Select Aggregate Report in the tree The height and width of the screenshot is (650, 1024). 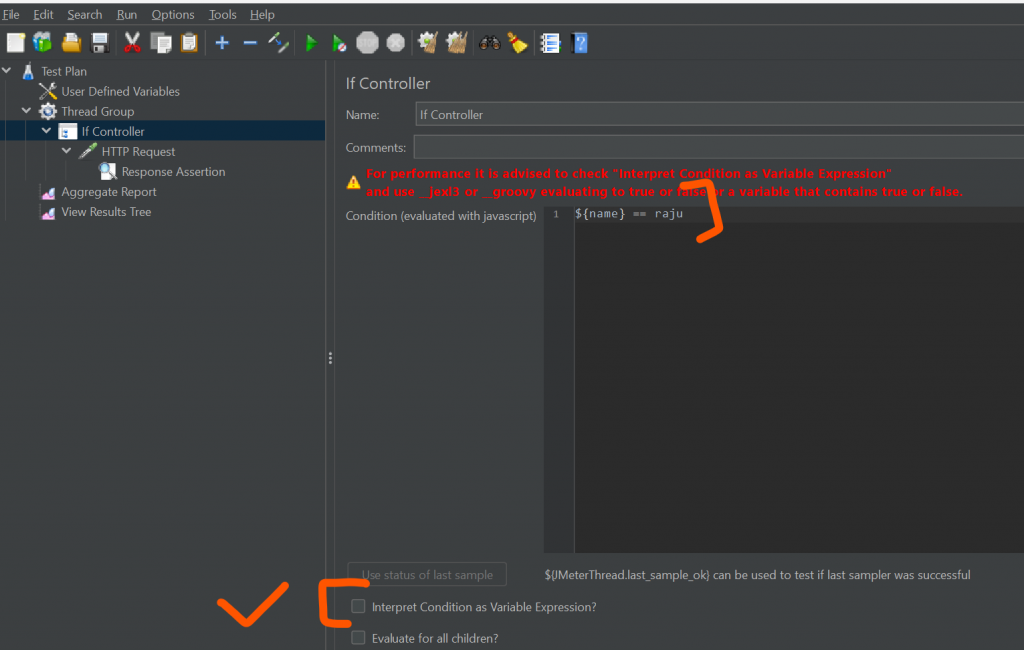(108, 192)
